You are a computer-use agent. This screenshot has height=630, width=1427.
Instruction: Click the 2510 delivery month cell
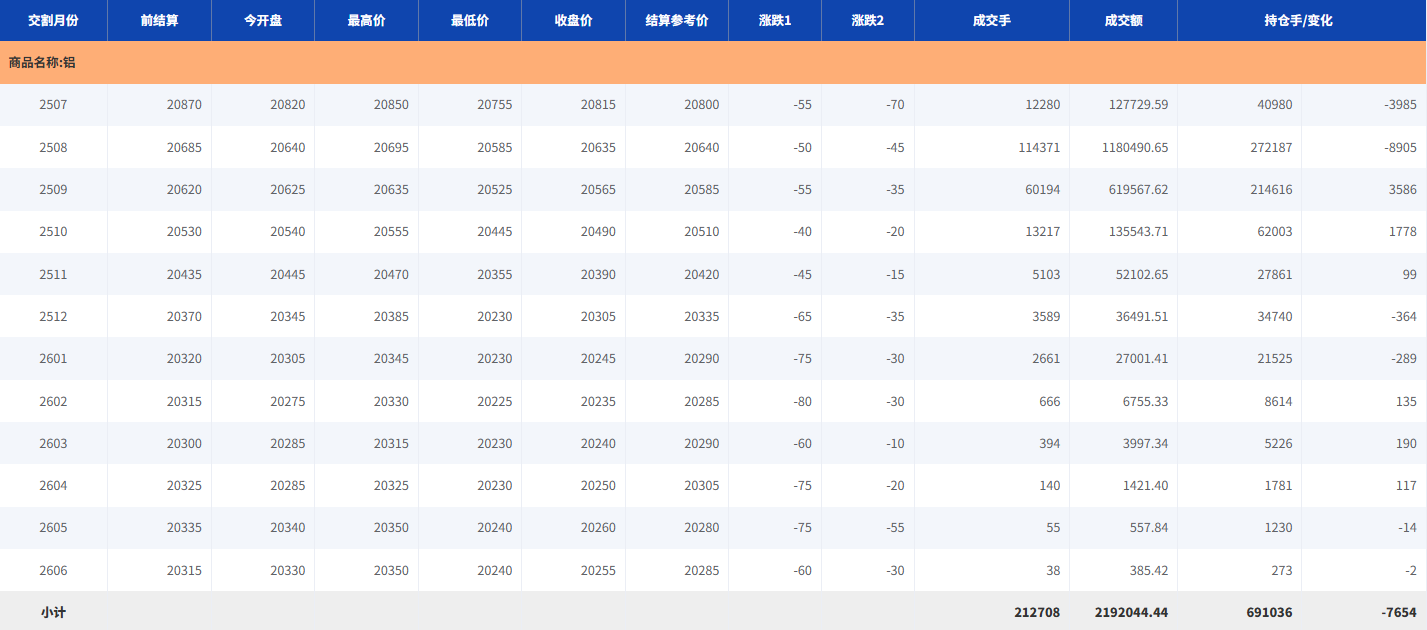tap(53, 232)
